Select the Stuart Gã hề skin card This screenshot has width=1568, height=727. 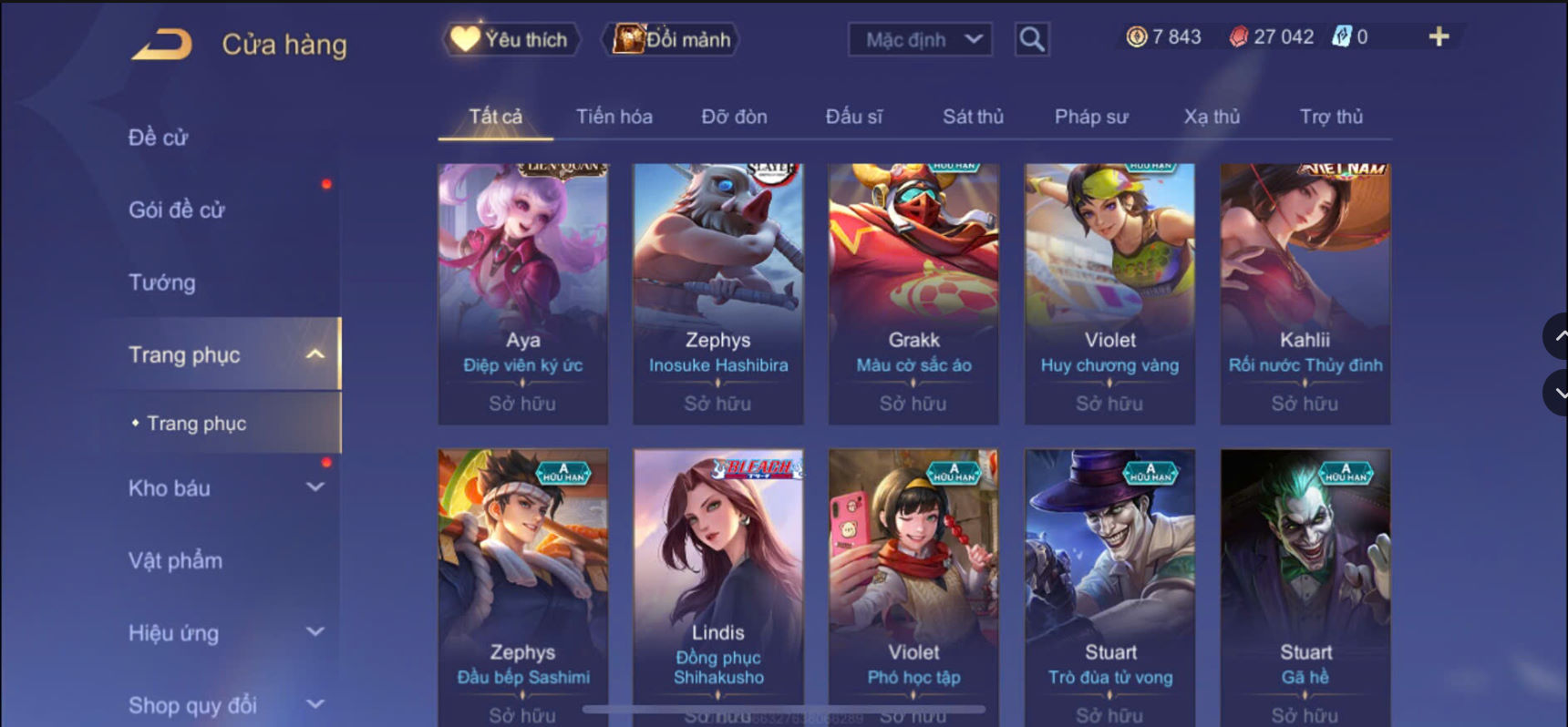click(1305, 588)
